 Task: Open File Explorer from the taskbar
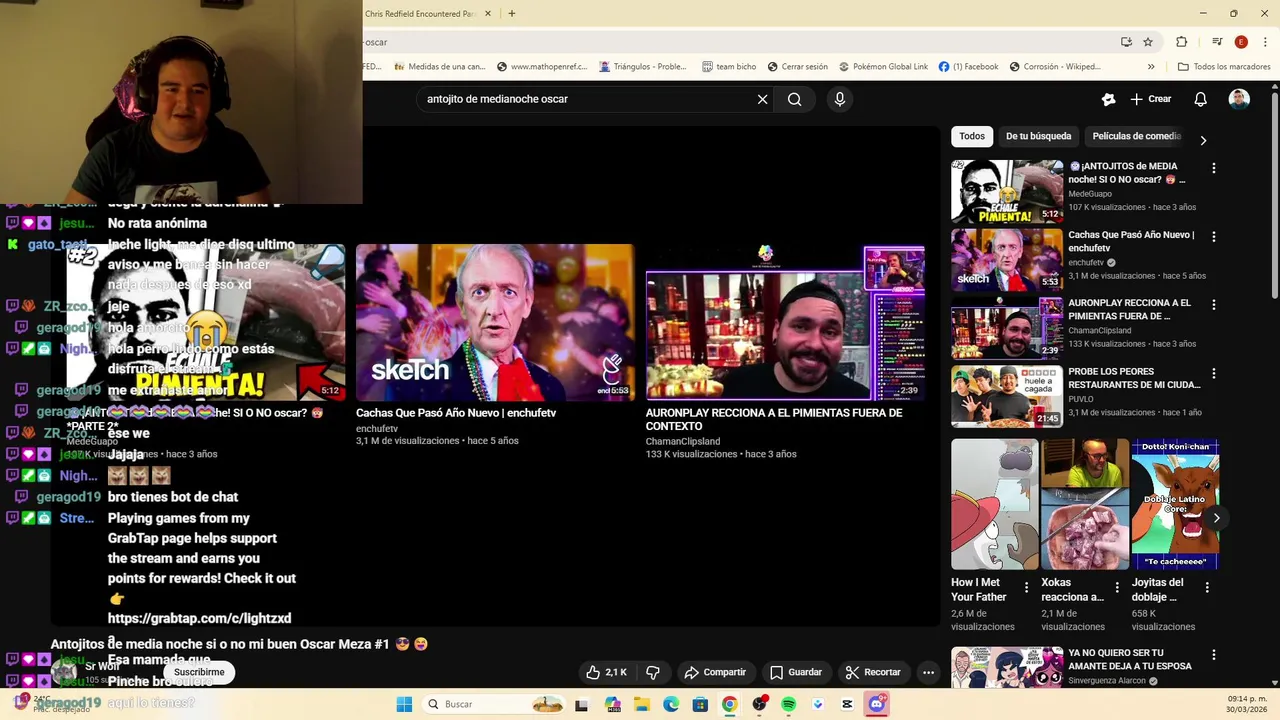click(x=641, y=704)
